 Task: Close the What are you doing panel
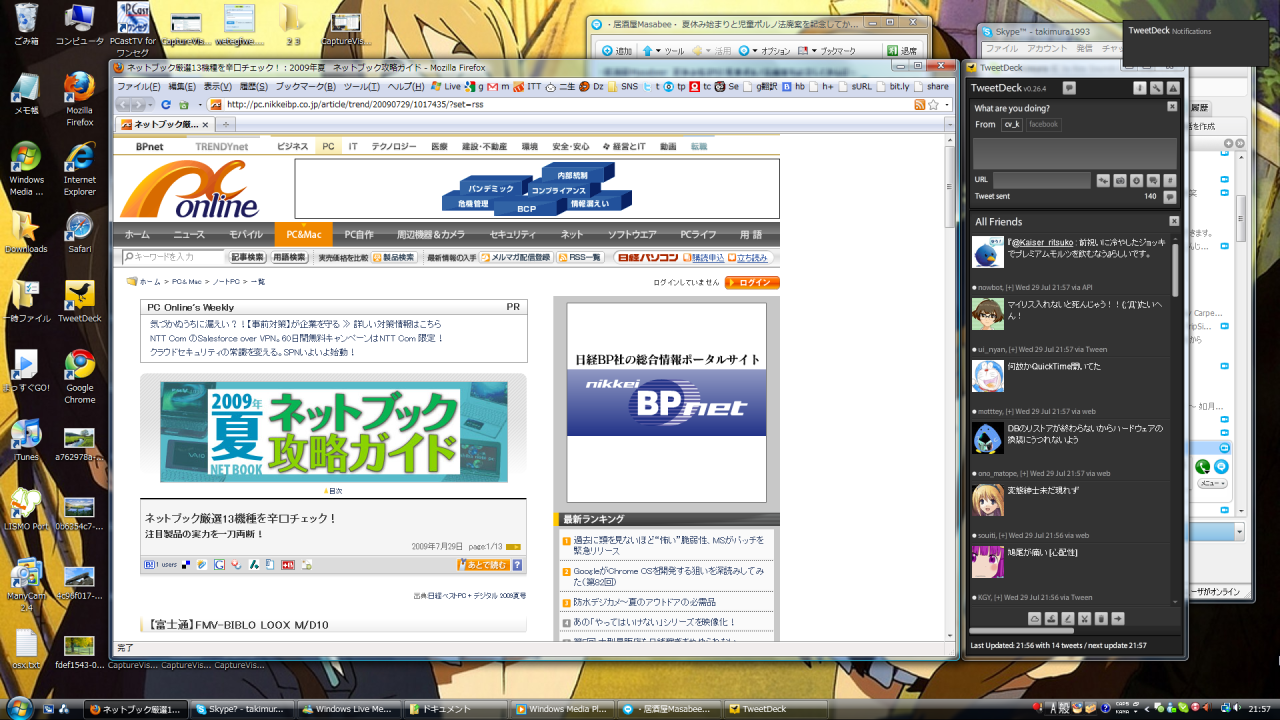click(1173, 107)
